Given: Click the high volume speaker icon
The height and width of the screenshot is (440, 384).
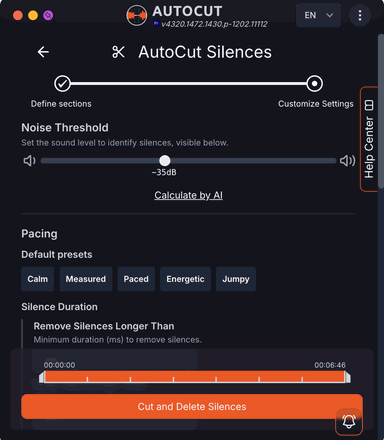Looking at the screenshot, I should pos(347,161).
